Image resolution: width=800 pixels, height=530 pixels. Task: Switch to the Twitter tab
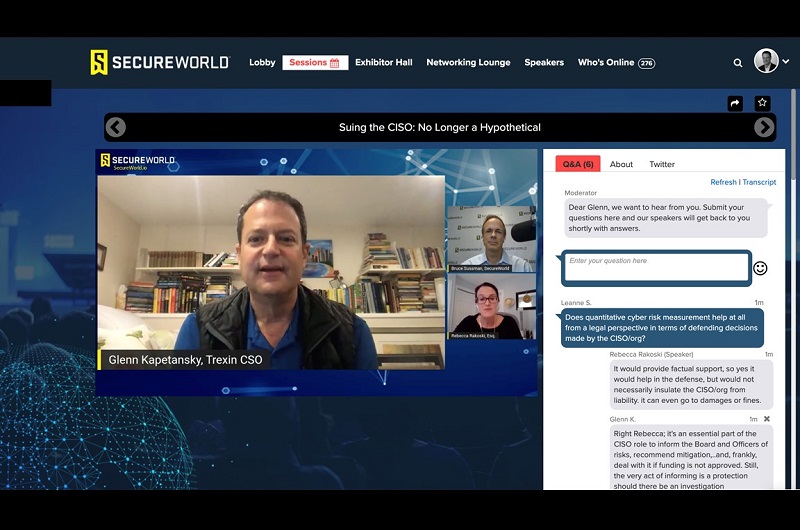tap(662, 164)
